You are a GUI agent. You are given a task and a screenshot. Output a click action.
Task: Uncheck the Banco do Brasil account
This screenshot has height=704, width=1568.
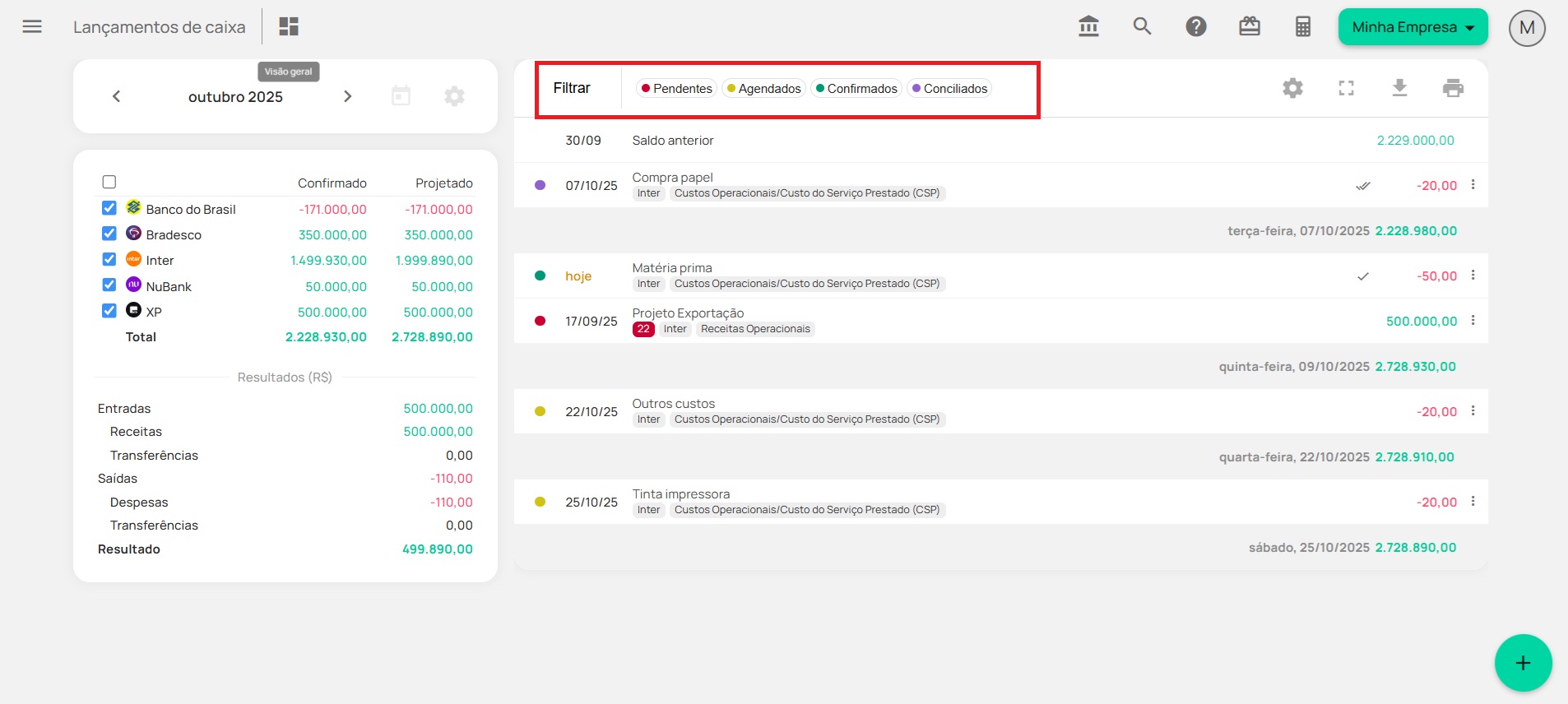[x=109, y=208]
